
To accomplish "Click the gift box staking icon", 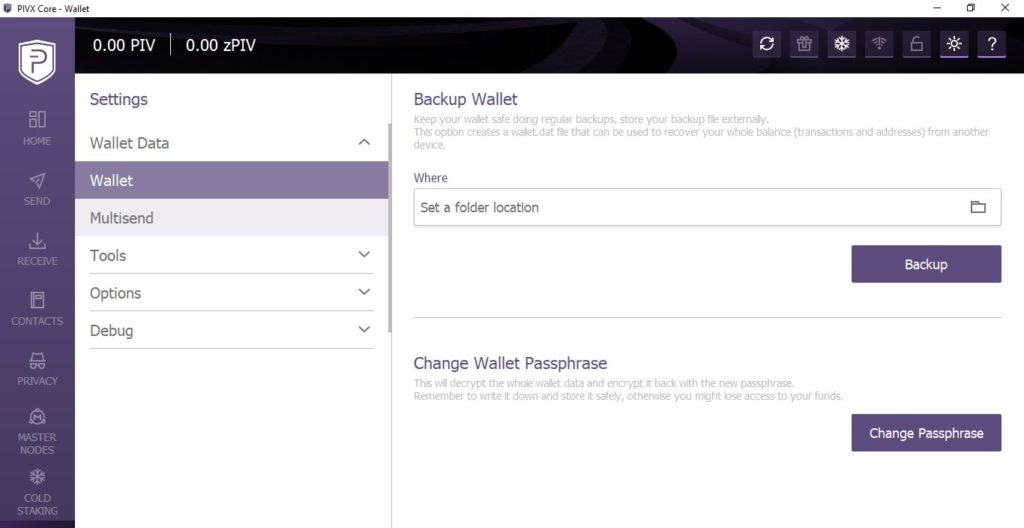I will pyautogui.click(x=804, y=44).
